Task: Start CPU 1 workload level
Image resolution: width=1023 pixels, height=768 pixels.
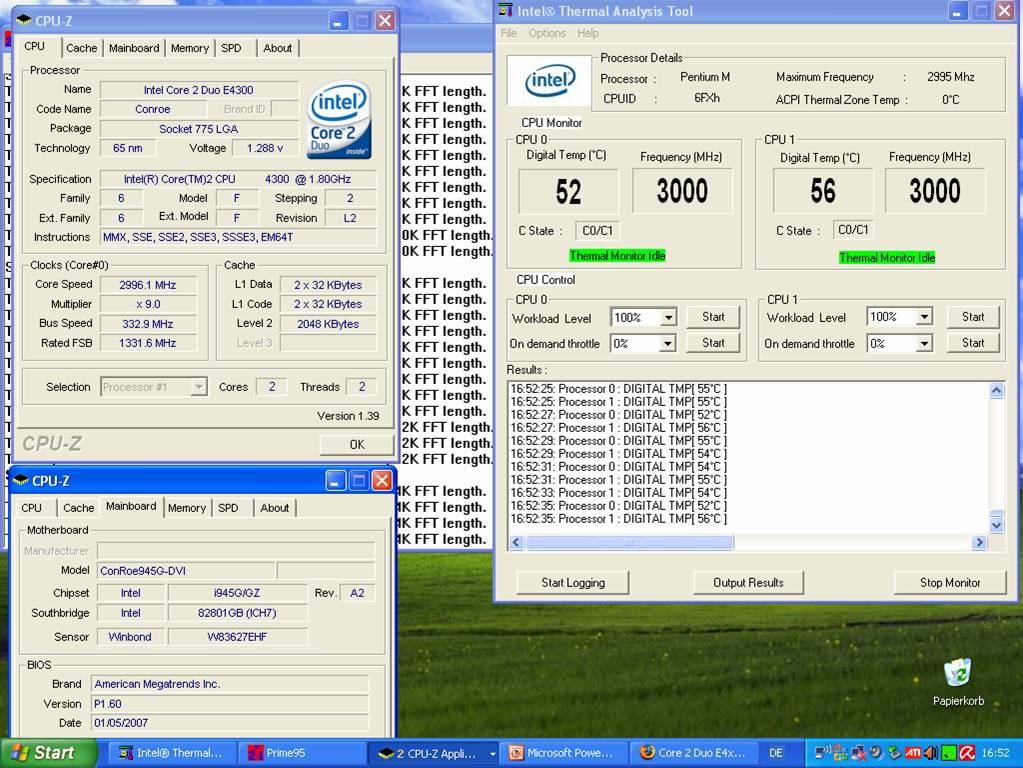Action: [973, 317]
